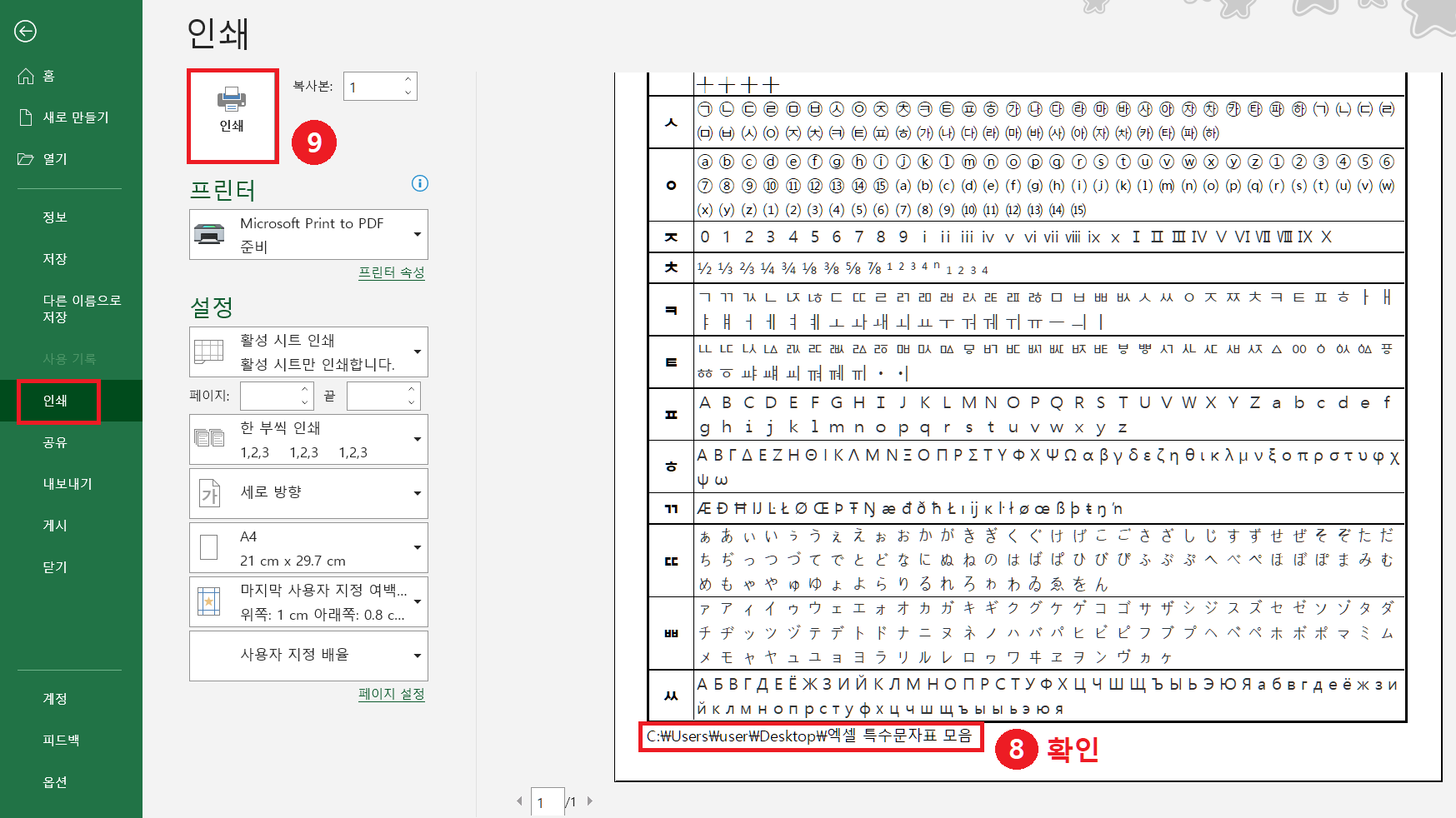Increase copies using the up stepper arrow
Screen dimensions: 1456x818
[407, 80]
